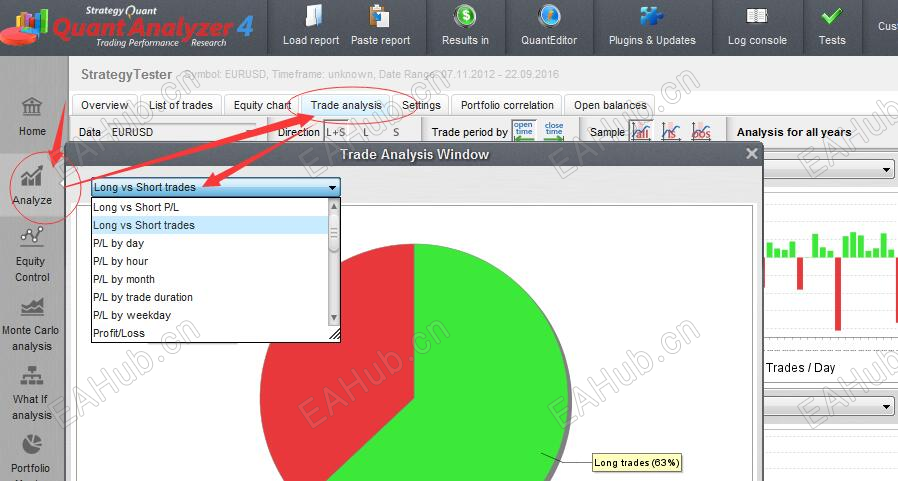
Task: Select the All sample icon
Action: (x=641, y=132)
